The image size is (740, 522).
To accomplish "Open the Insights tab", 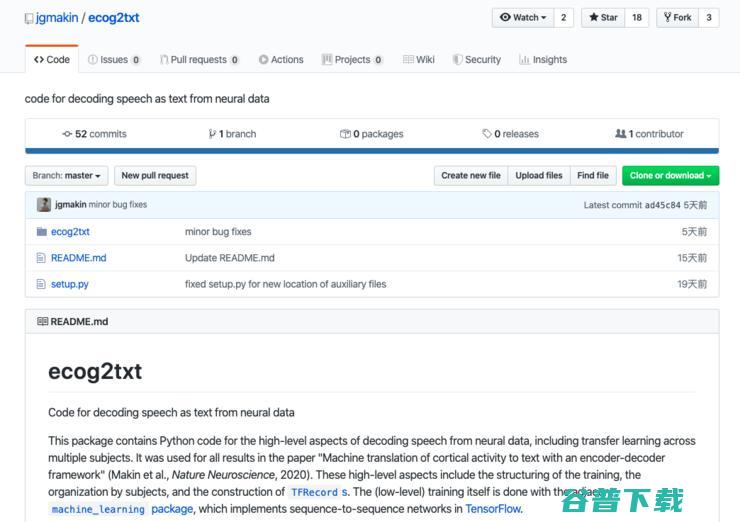I will (x=543, y=59).
